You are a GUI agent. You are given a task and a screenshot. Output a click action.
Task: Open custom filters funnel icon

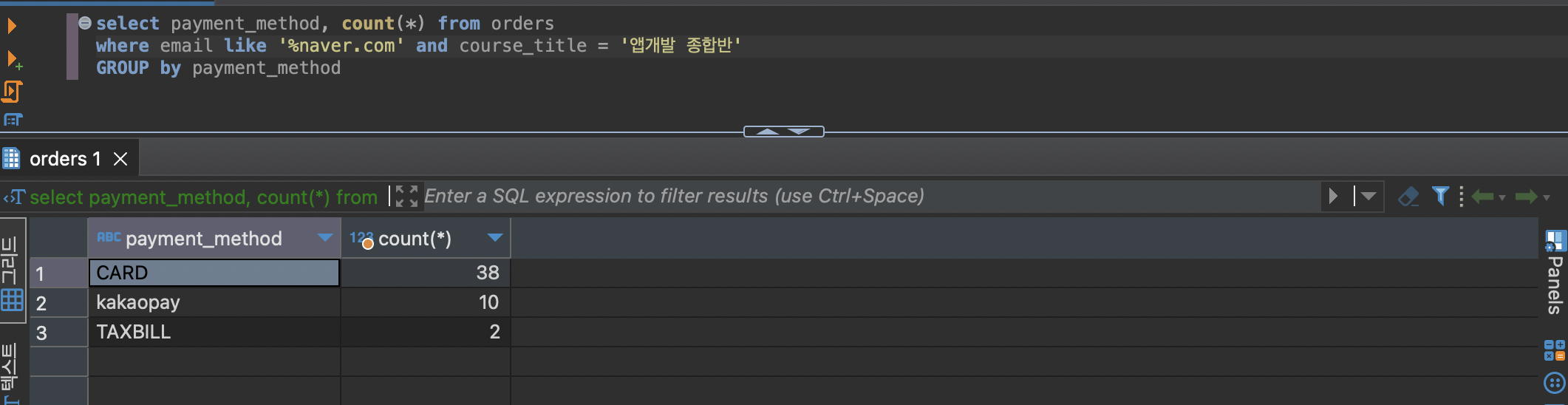1440,196
